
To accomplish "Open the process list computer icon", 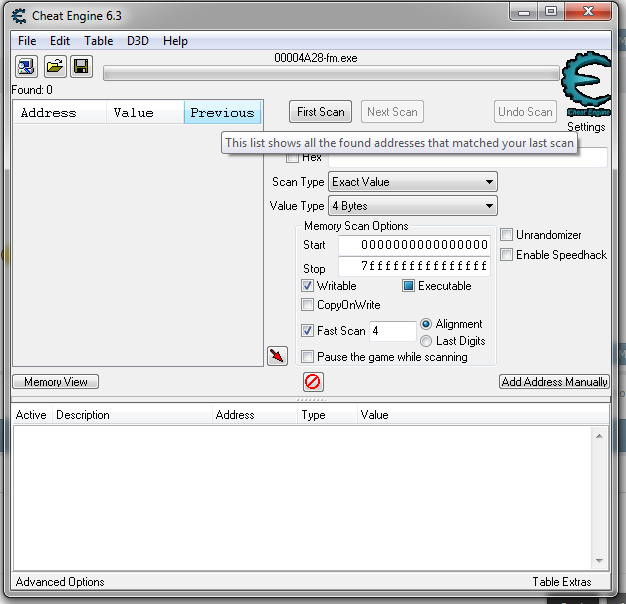I will pyautogui.click(x=26, y=66).
